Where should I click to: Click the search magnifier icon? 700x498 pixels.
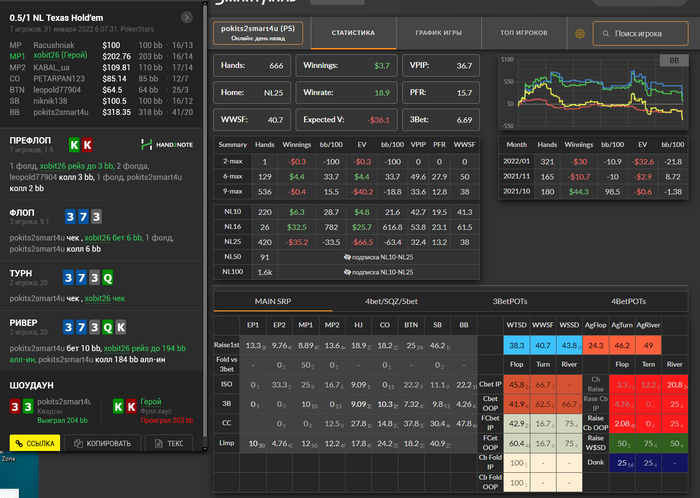click(606, 33)
